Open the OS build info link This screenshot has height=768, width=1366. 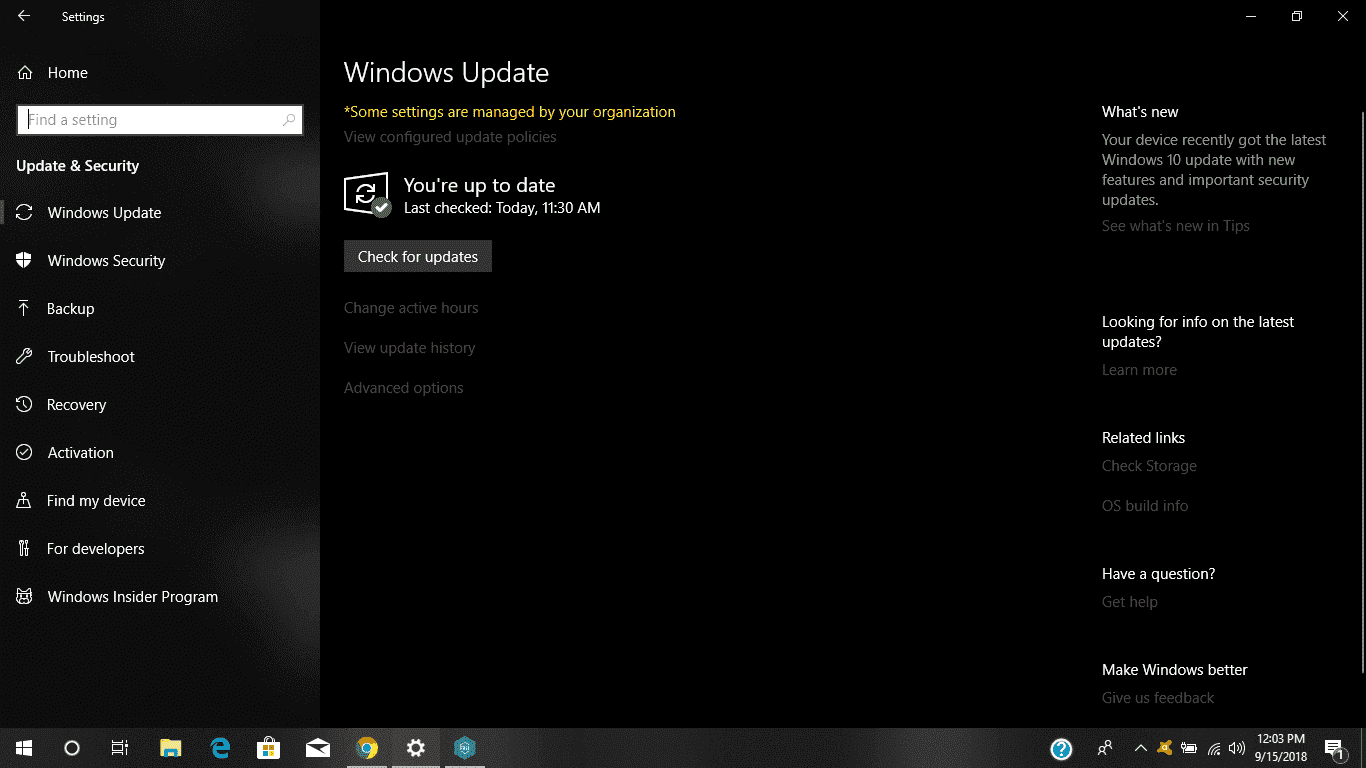coord(1145,506)
